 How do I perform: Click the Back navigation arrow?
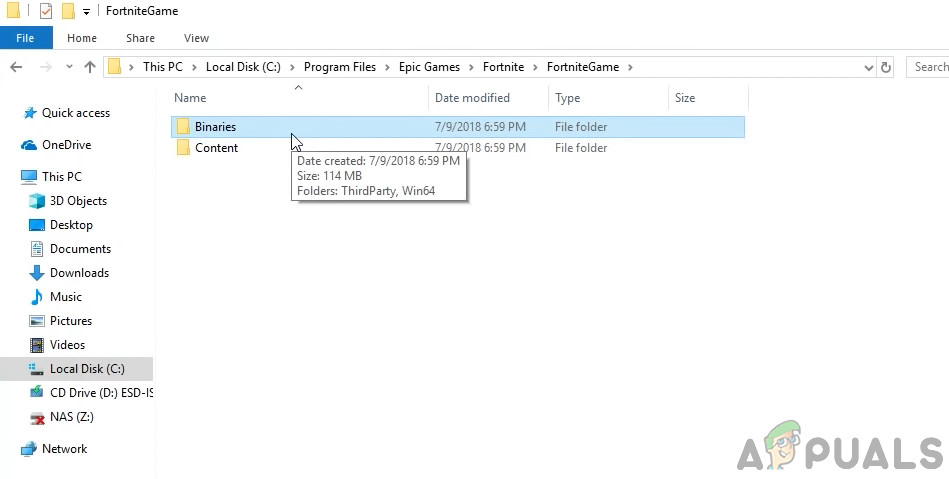pos(16,67)
